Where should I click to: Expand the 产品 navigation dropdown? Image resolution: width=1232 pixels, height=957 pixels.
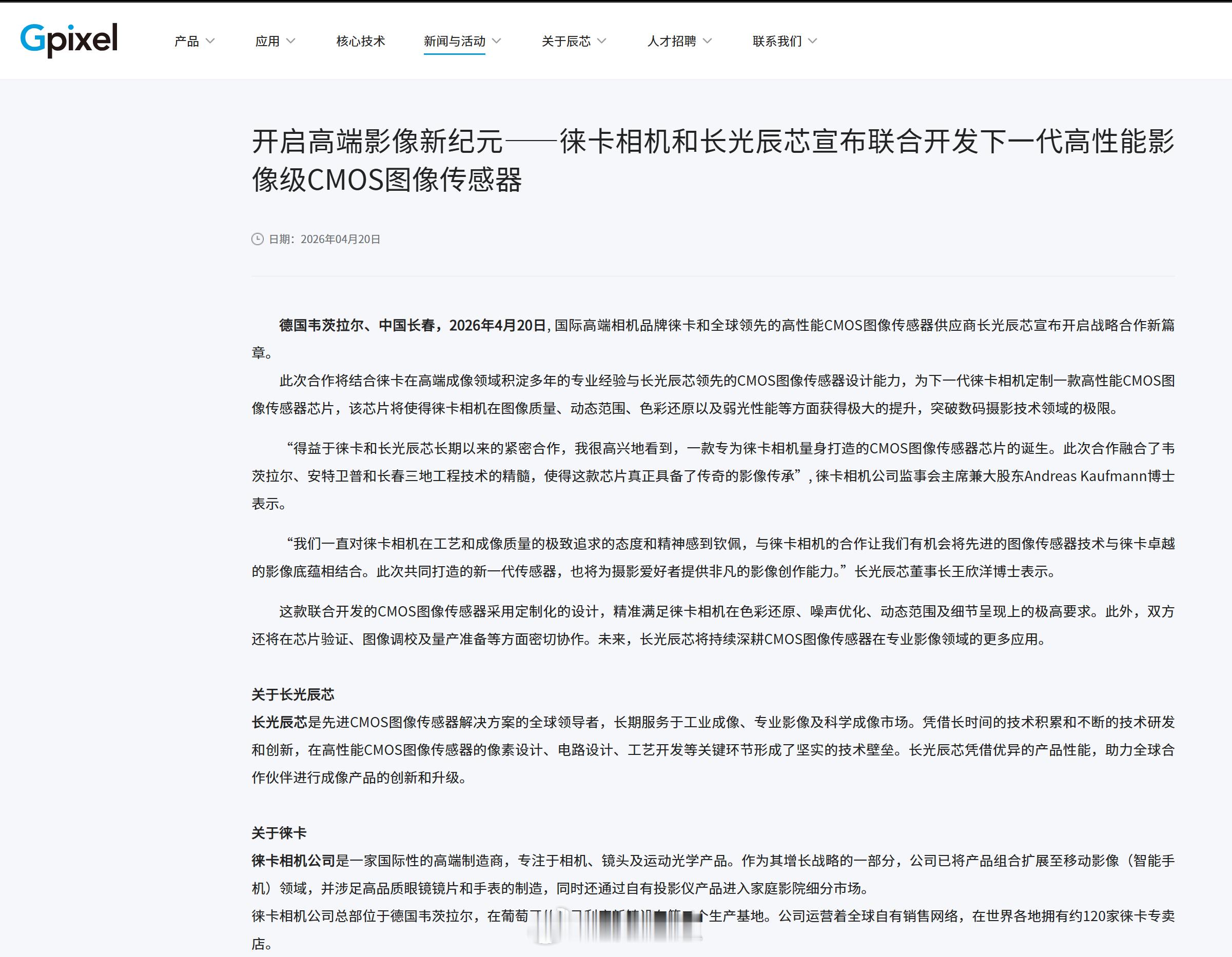click(211, 41)
